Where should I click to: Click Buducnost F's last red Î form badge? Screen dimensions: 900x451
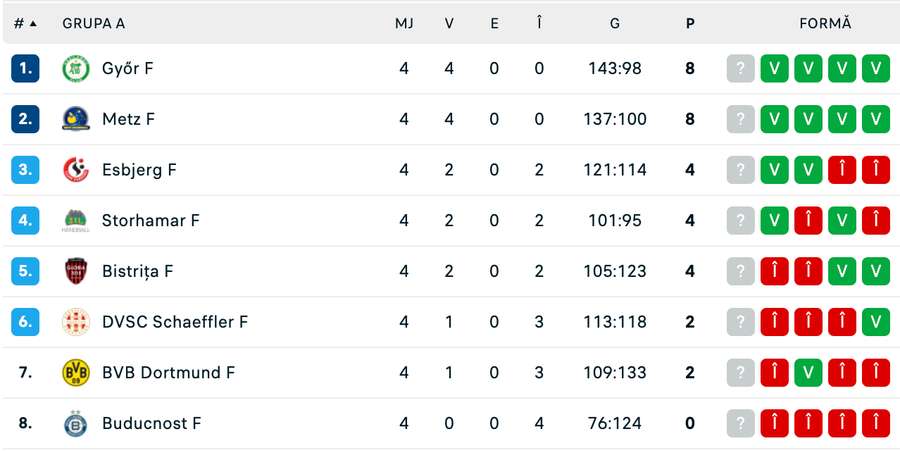coord(875,424)
